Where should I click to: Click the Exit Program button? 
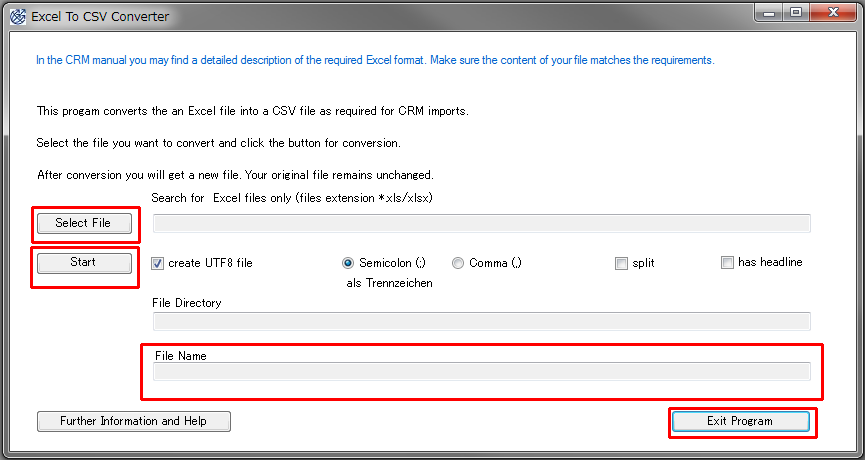[740, 421]
